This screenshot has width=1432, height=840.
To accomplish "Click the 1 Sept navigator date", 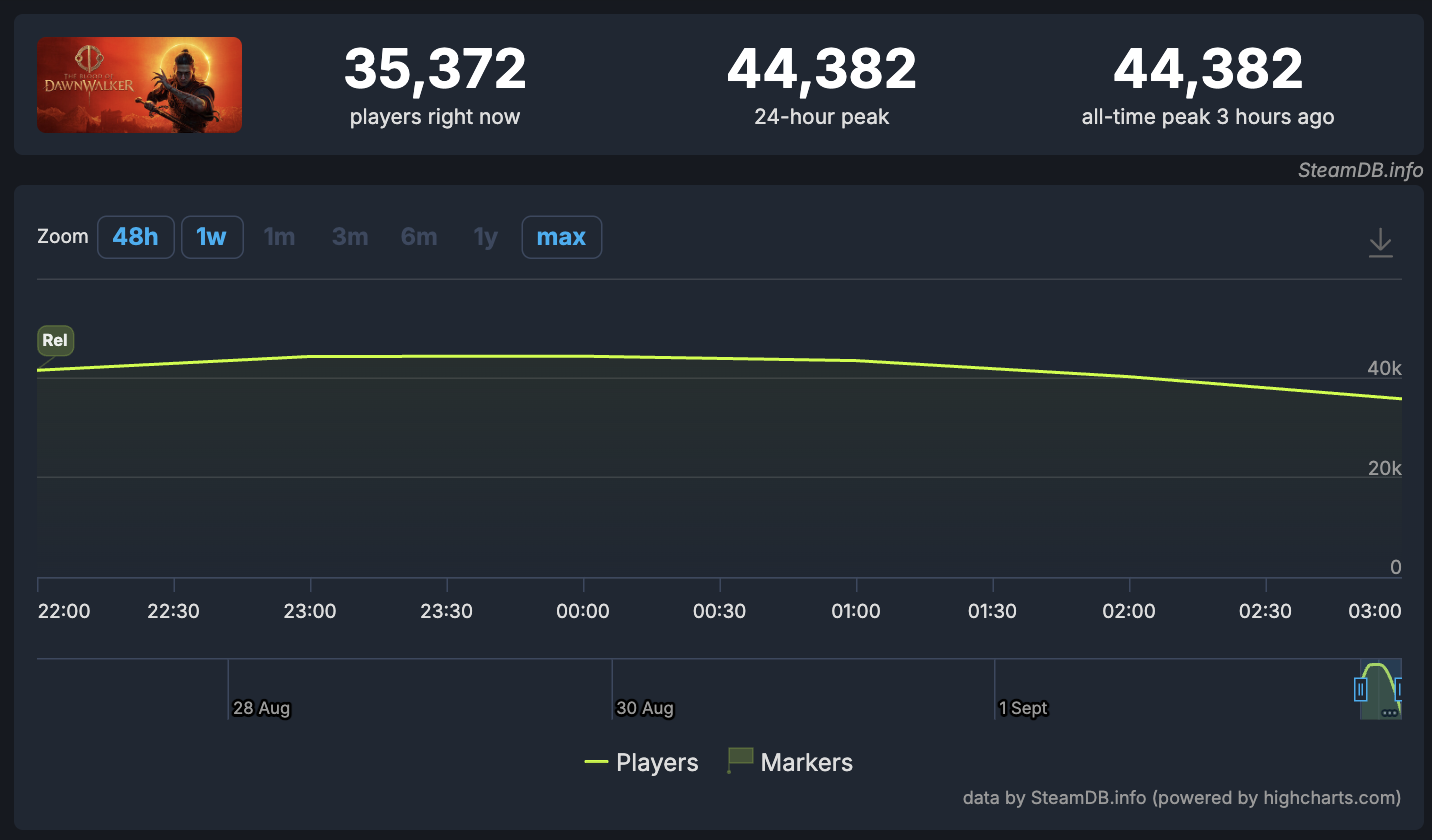I will [1023, 708].
